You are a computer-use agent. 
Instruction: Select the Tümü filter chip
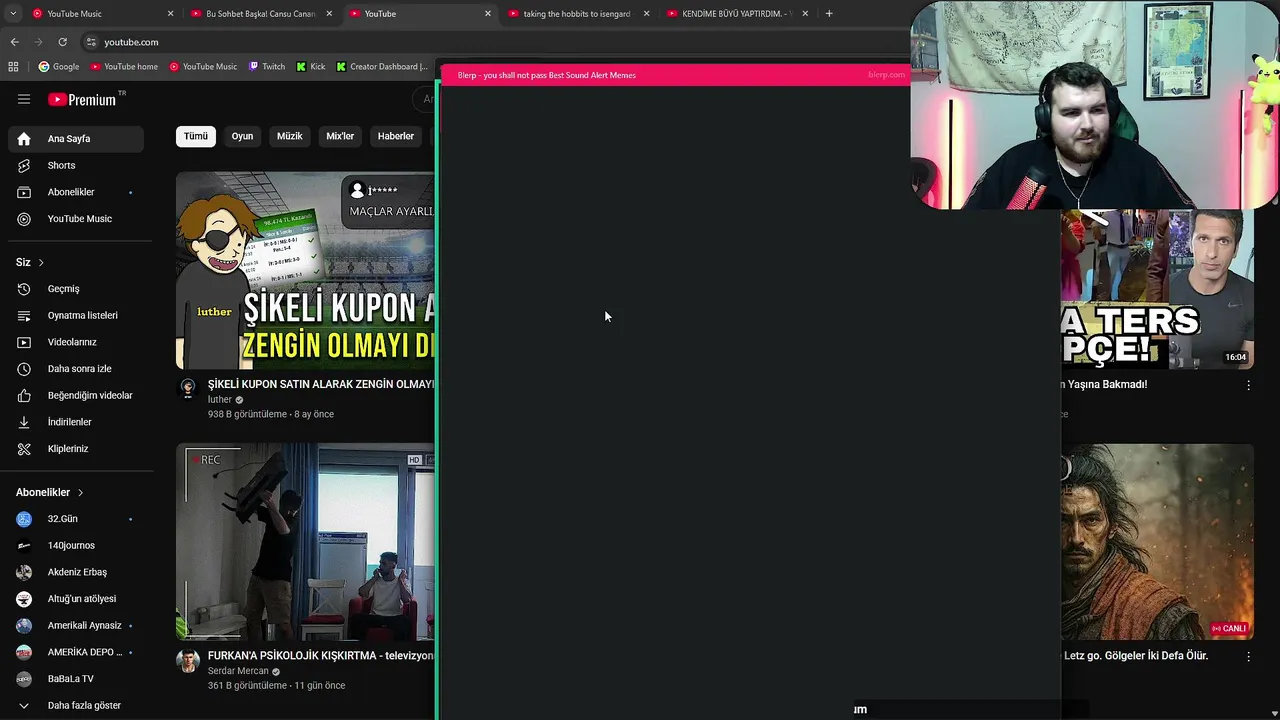(x=196, y=136)
